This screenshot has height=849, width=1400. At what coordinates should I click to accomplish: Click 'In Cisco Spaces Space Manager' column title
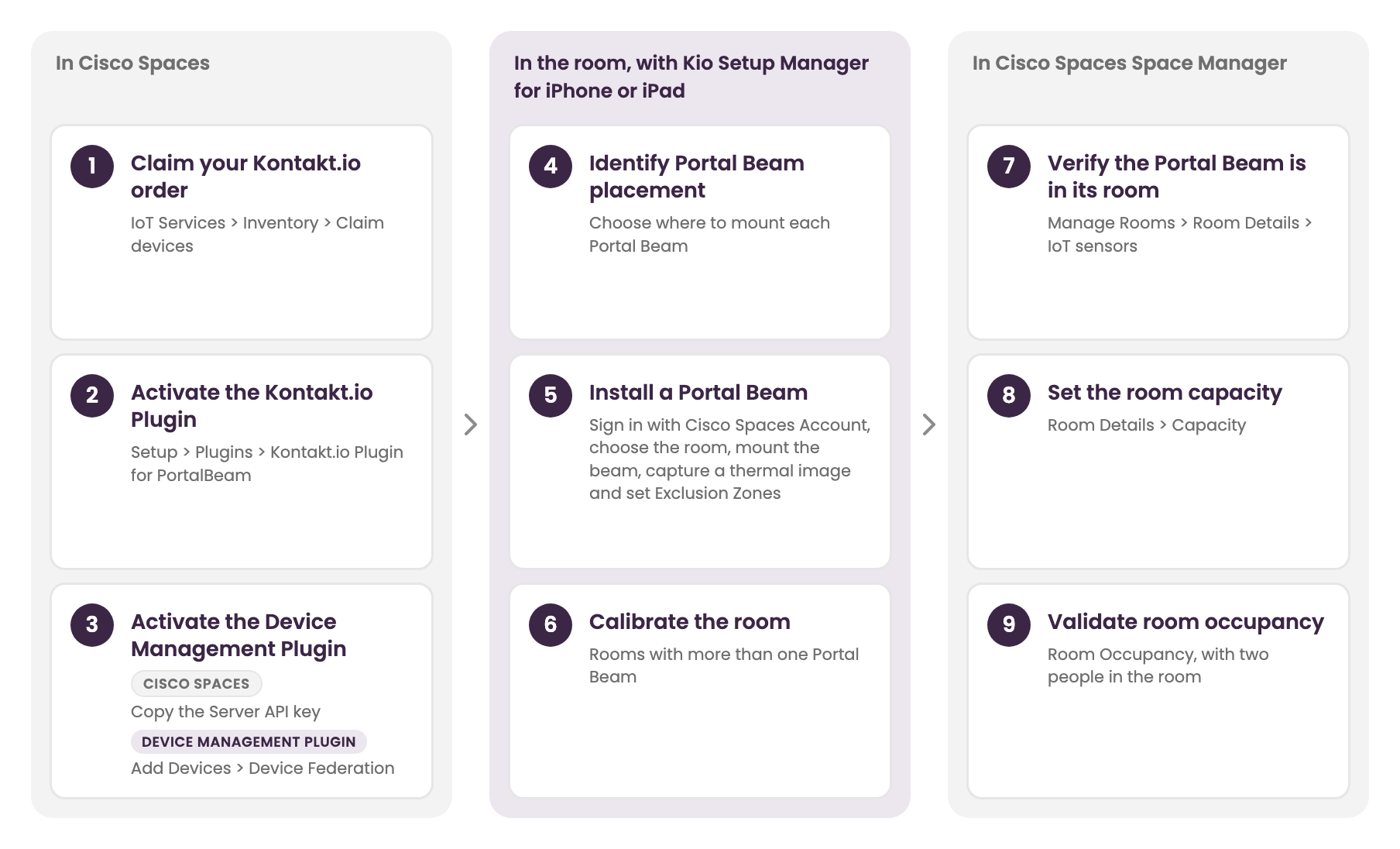click(x=1130, y=64)
